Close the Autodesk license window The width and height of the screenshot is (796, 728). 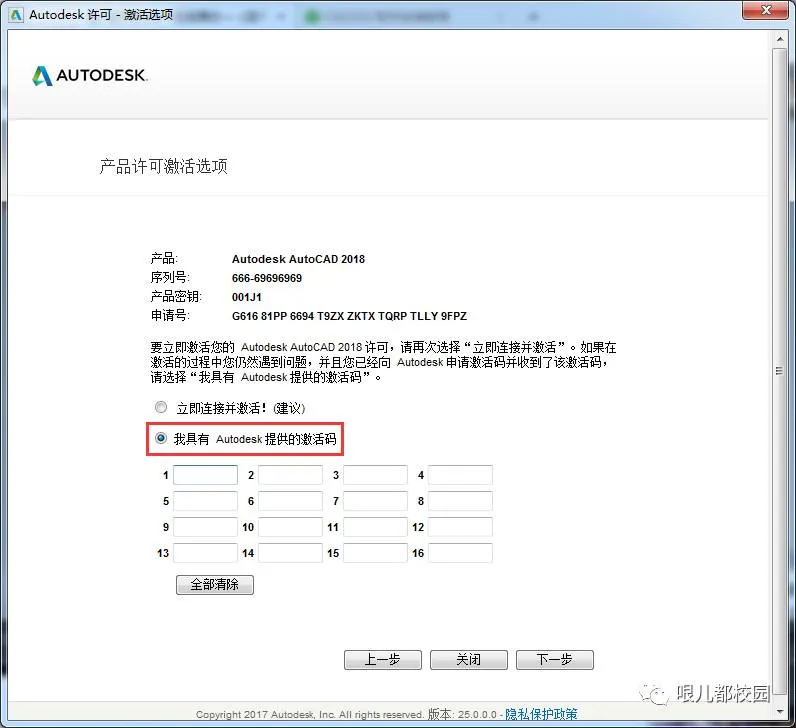pos(766,10)
